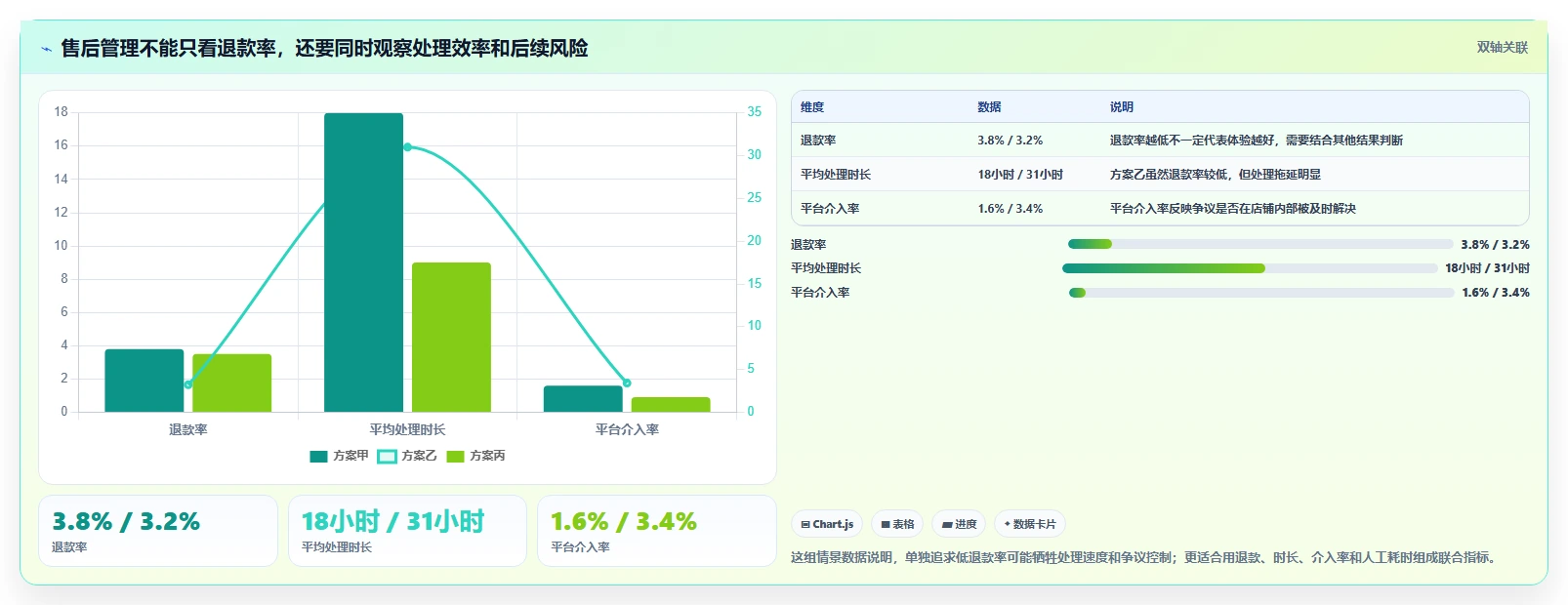This screenshot has width=1568, height=605.
Task: Toggle the 方案甲 legend item
Action: (339, 456)
